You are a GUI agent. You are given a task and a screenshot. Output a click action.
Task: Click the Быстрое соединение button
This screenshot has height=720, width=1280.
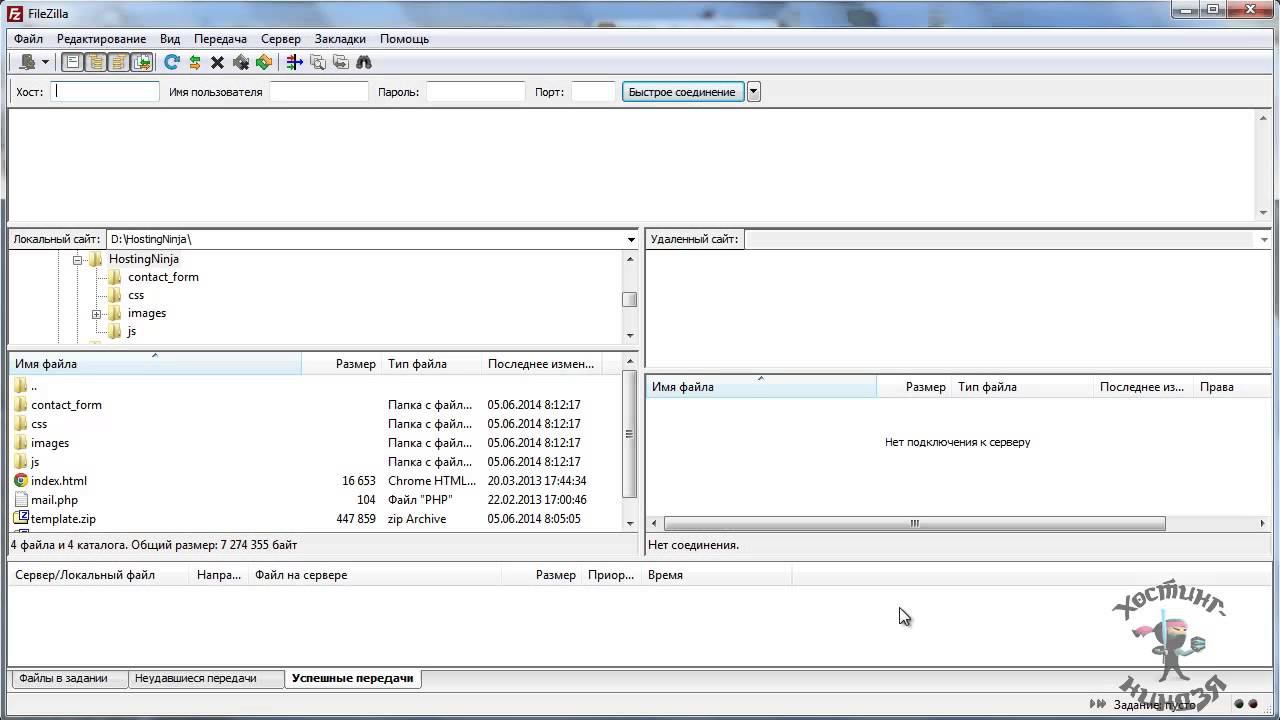pos(682,92)
